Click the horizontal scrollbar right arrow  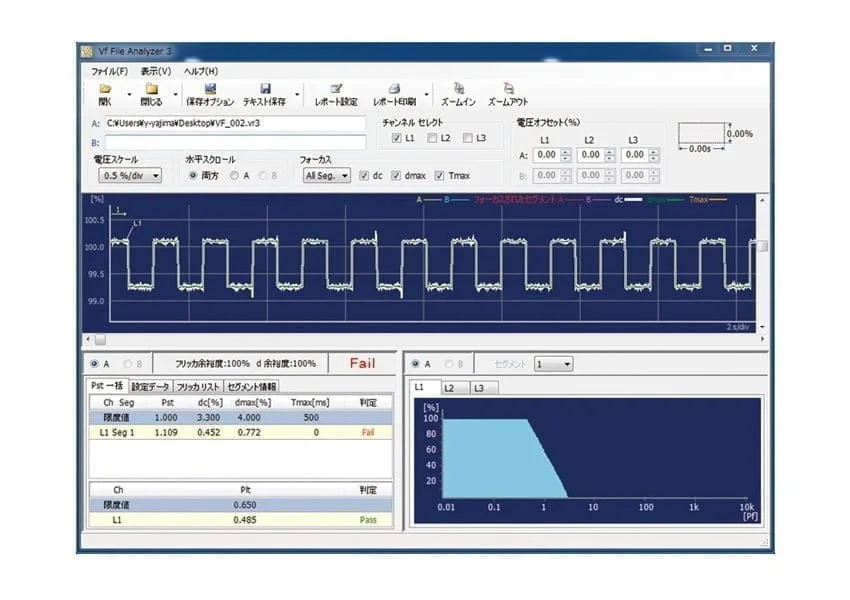pyautogui.click(x=762, y=339)
